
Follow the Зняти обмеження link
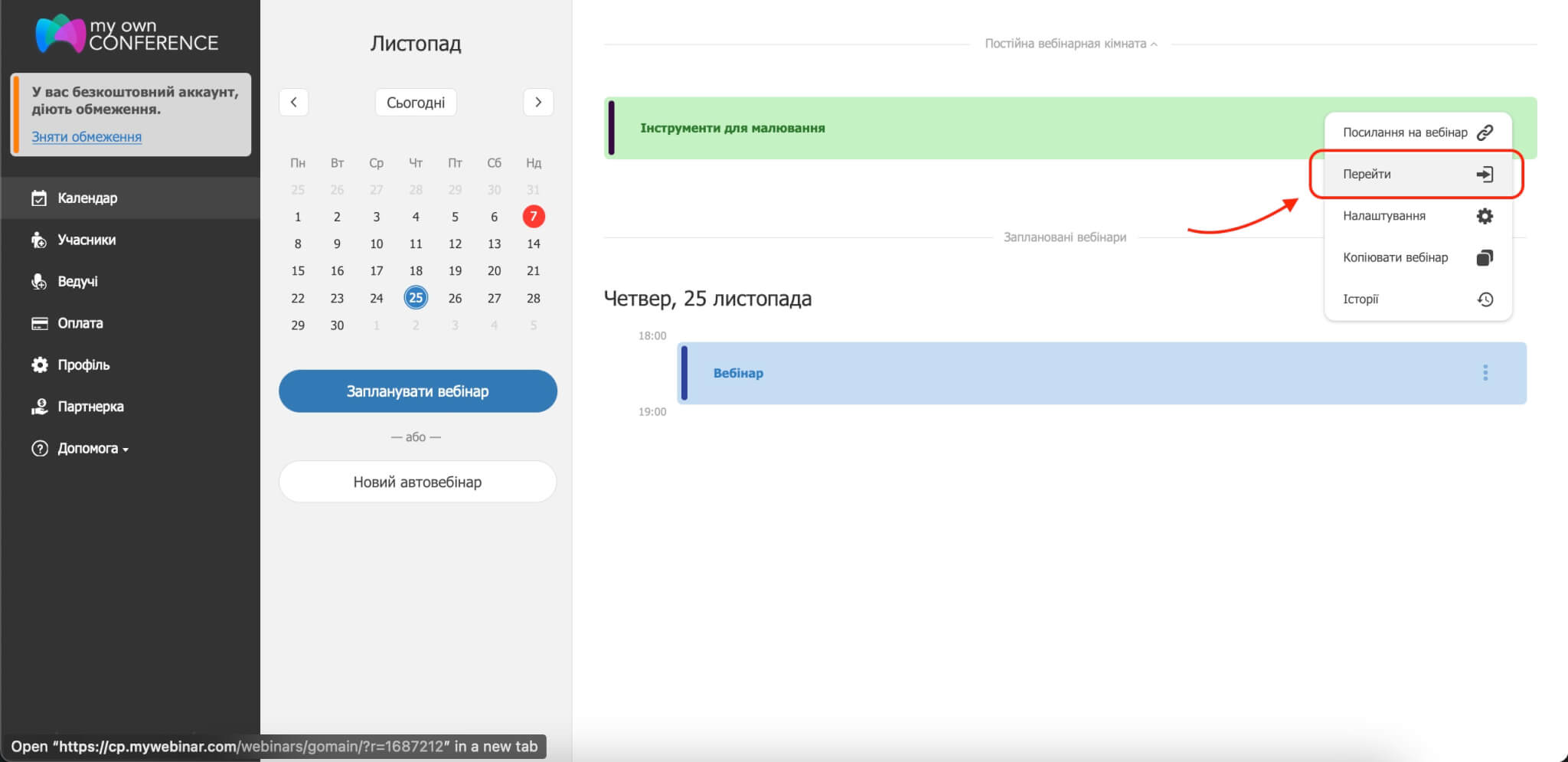(x=87, y=137)
